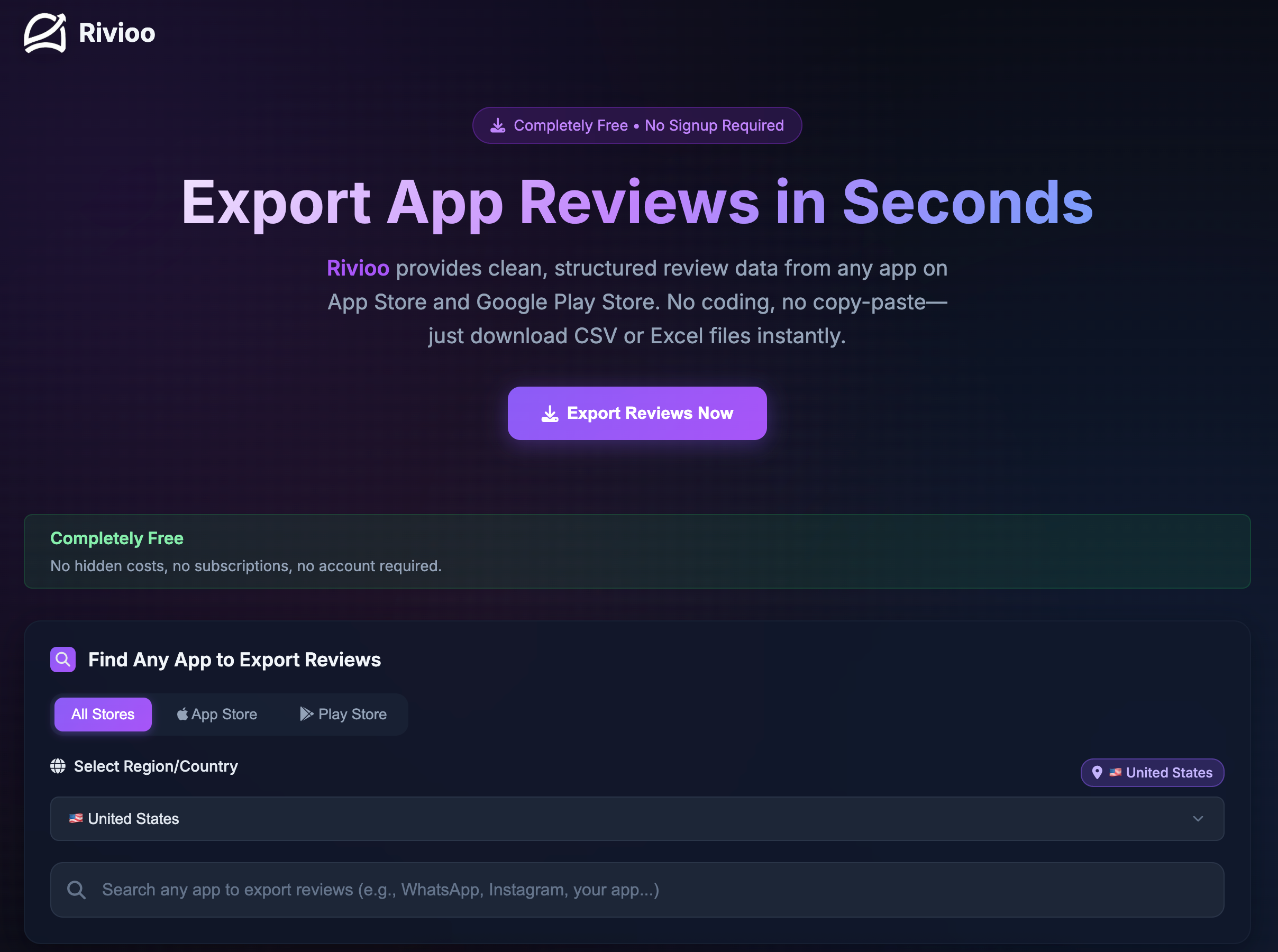Expand the region chevron arrow

point(1198,819)
